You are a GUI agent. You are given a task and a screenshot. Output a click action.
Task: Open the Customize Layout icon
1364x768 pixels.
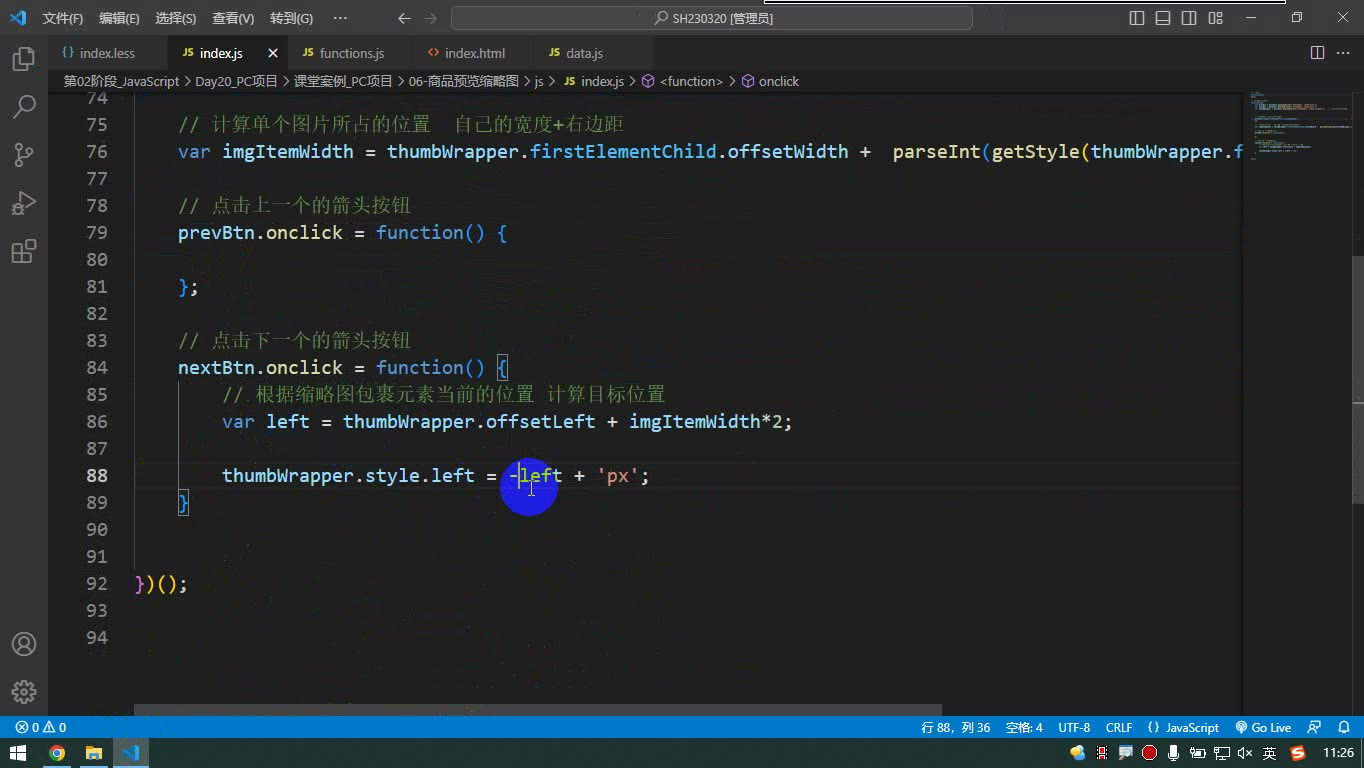click(1215, 18)
